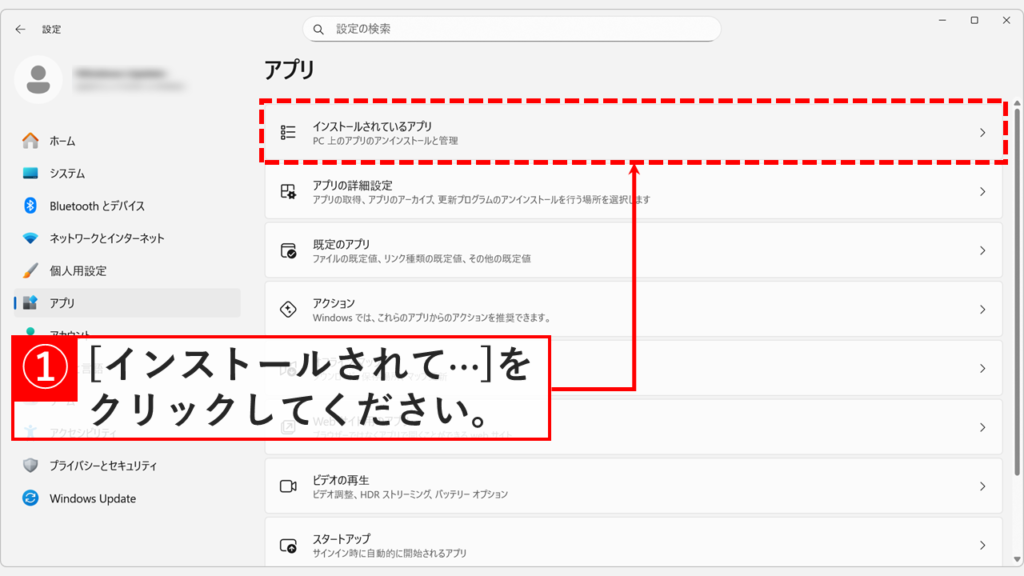Click the Bluetooth icon in the sidebar
Viewport: 1024px width, 576px height.
[x=32, y=205]
